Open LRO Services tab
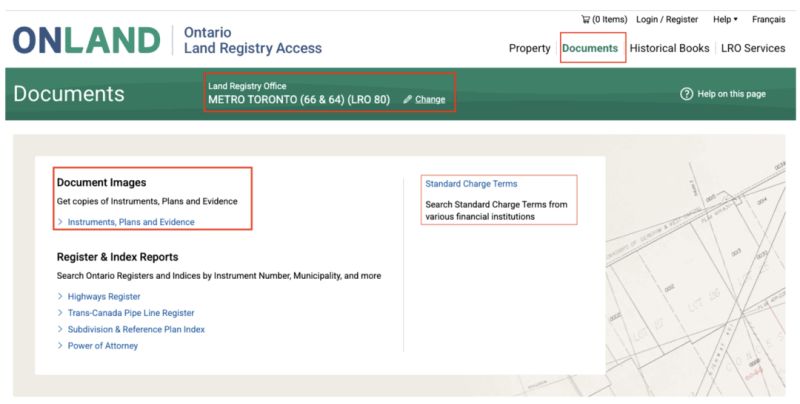Viewport: 800px width, 404px height. click(x=753, y=48)
